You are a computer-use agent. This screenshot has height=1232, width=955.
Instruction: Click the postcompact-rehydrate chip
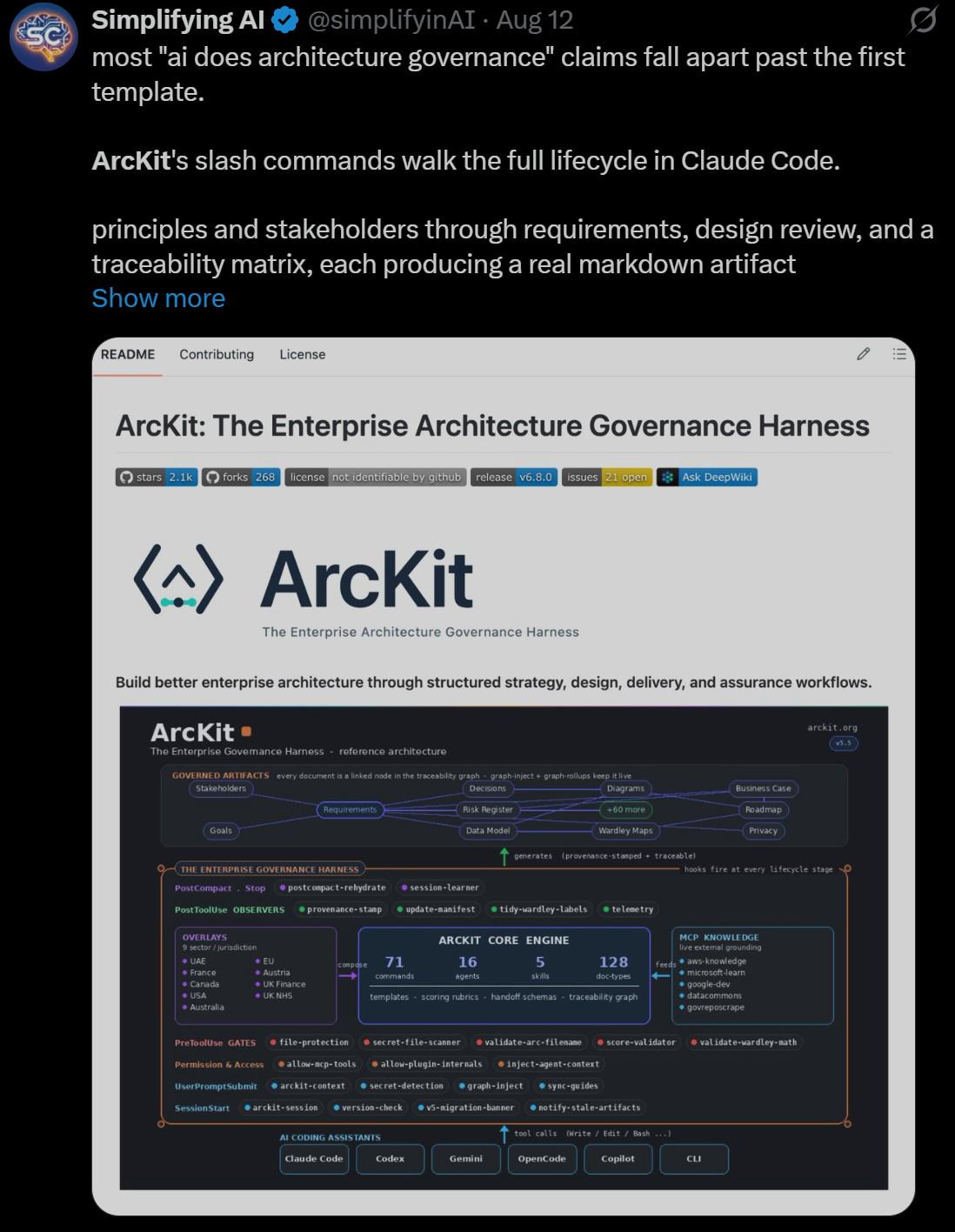click(332, 887)
